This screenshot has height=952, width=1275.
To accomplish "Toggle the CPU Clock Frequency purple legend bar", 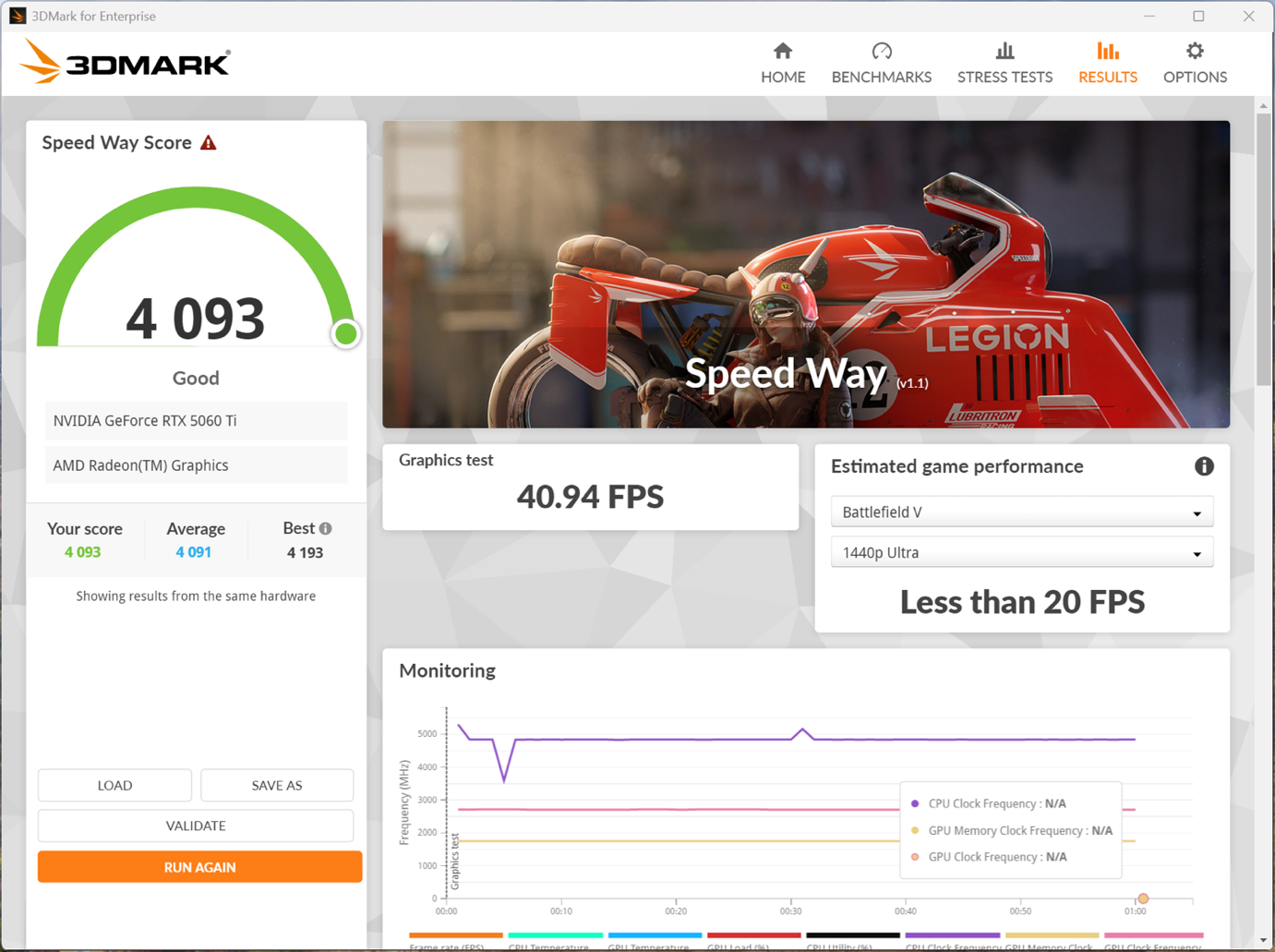I will [x=952, y=935].
